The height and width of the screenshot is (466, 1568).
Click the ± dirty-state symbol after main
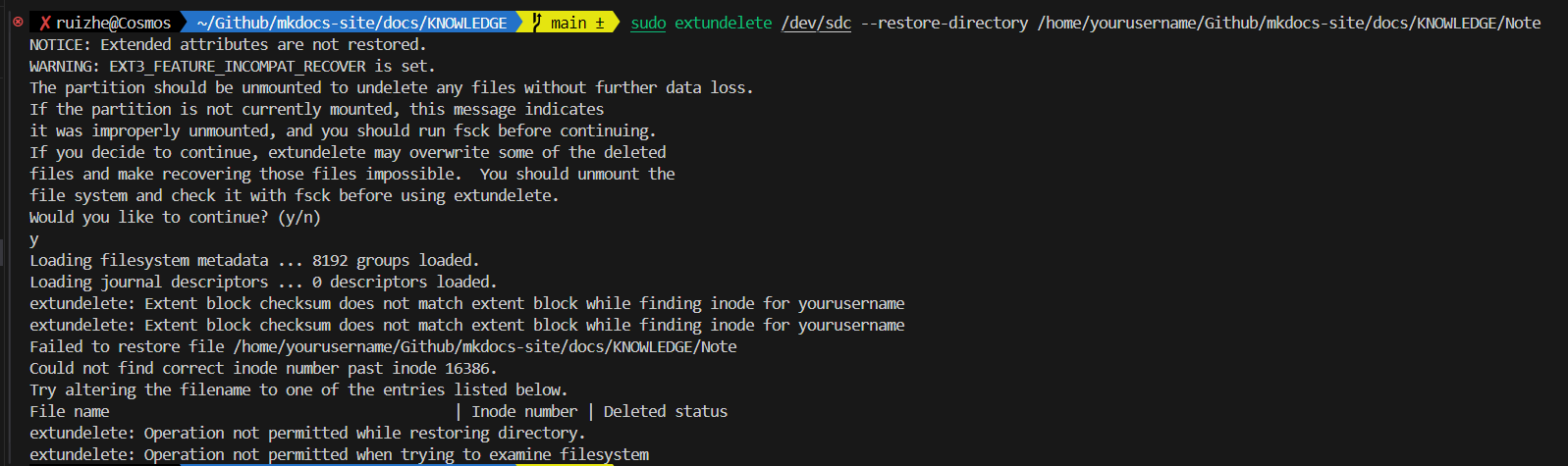(x=600, y=23)
